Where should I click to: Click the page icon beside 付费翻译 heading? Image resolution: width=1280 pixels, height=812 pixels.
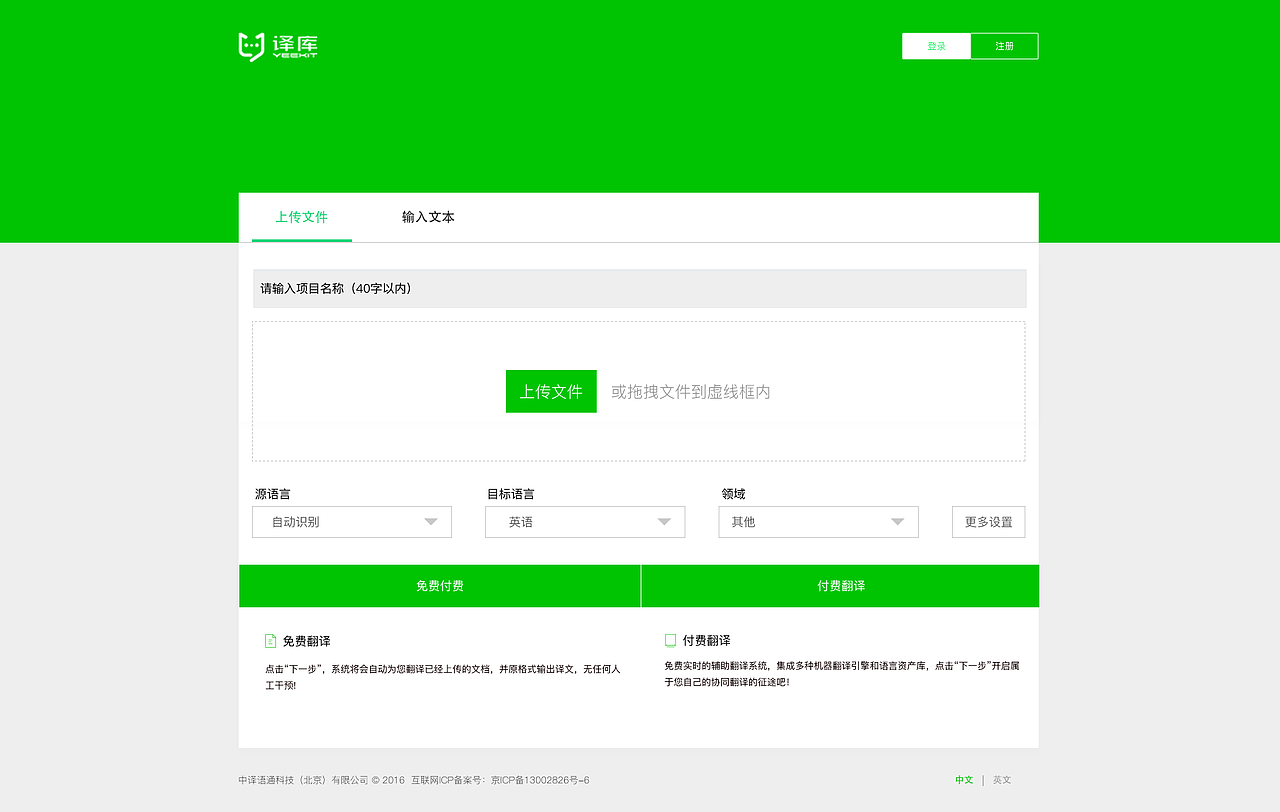670,641
